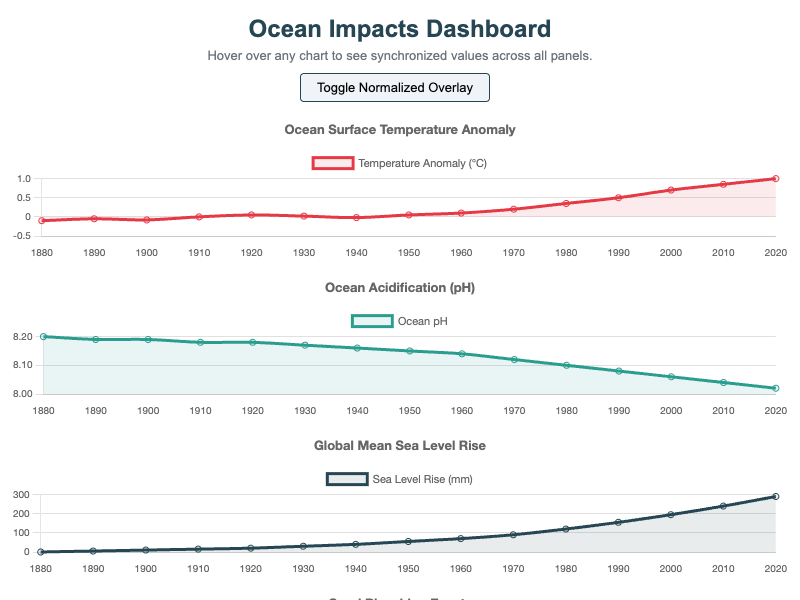Toggle the Sea Level Rise legend swatch

point(346,479)
